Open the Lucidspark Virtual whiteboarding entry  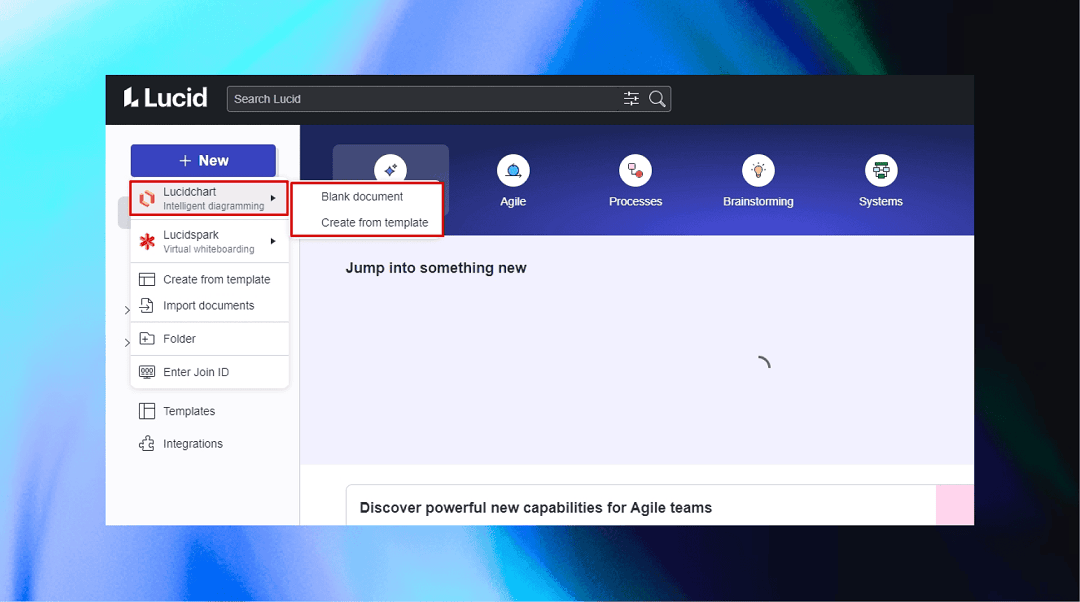[209, 241]
